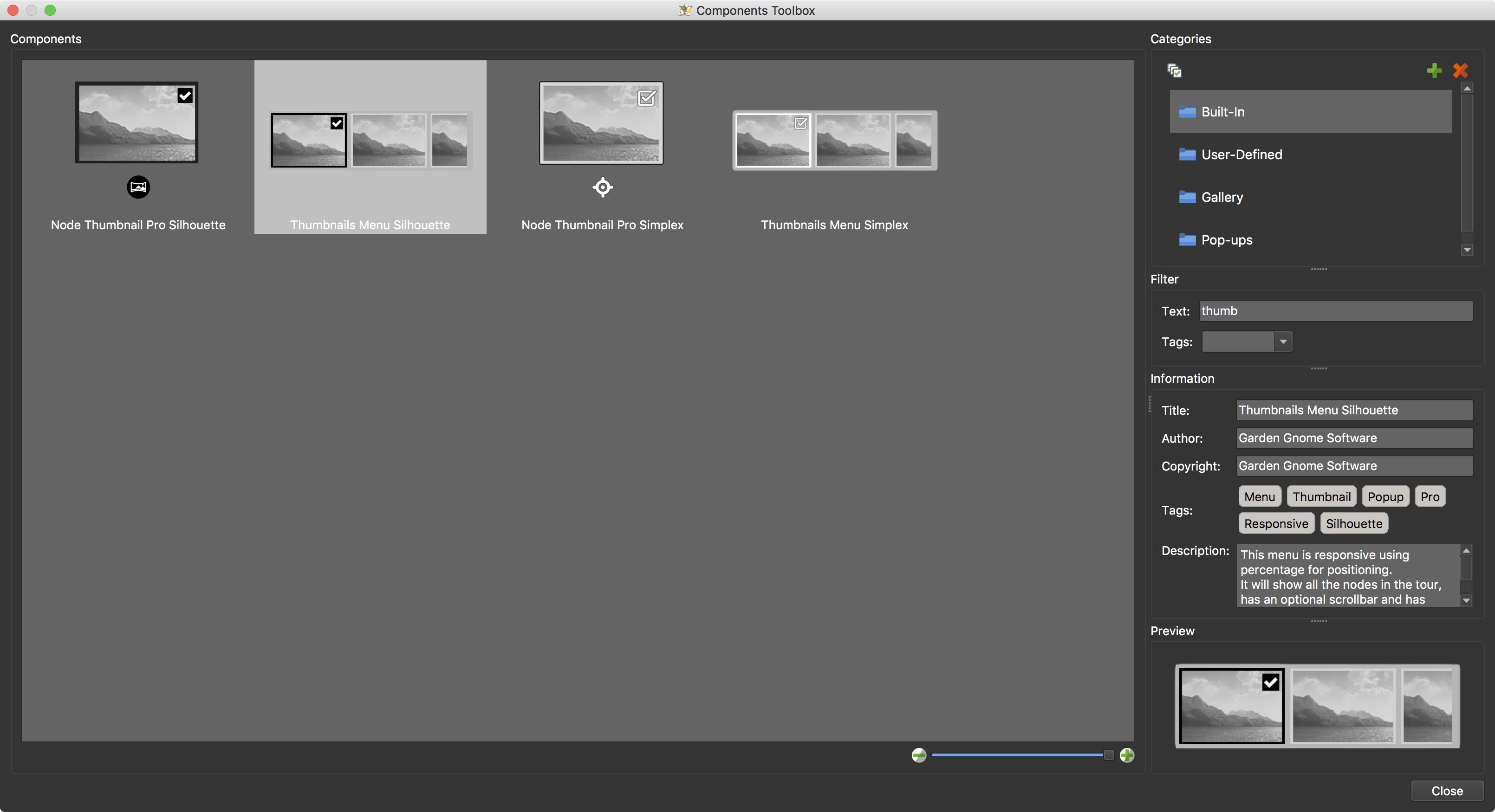Click the zoom out icon on the slider bar

[x=919, y=754]
